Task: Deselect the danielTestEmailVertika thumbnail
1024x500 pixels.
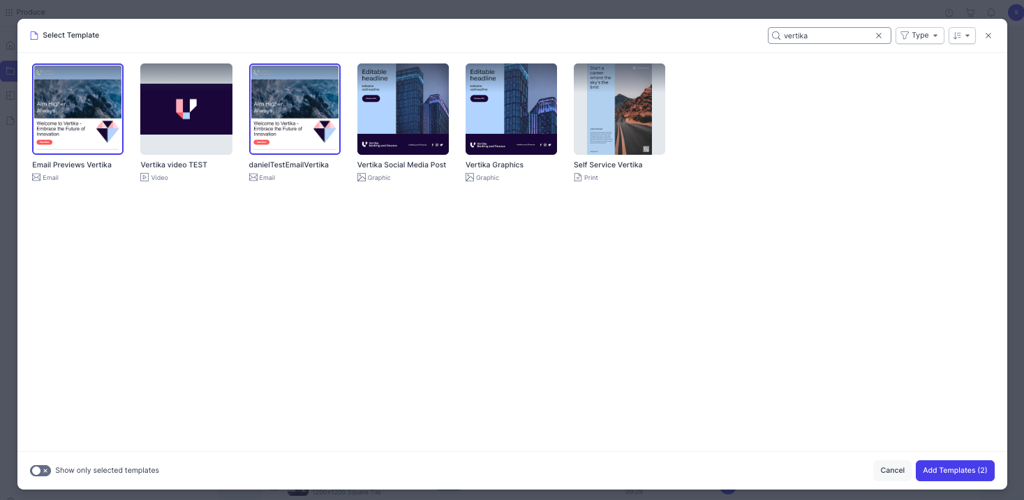Action: click(295, 109)
